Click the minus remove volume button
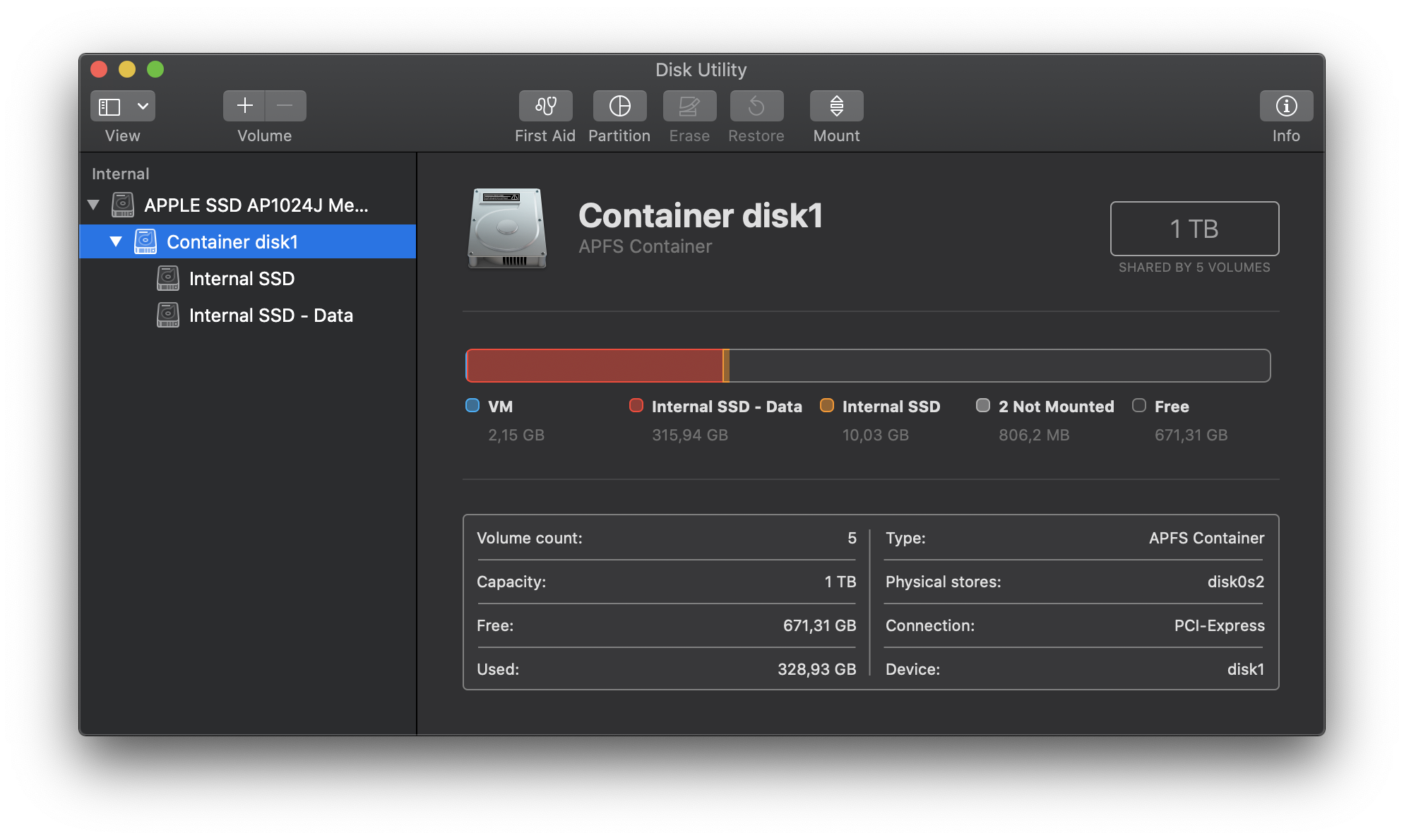Image resolution: width=1404 pixels, height=840 pixels. 285,106
